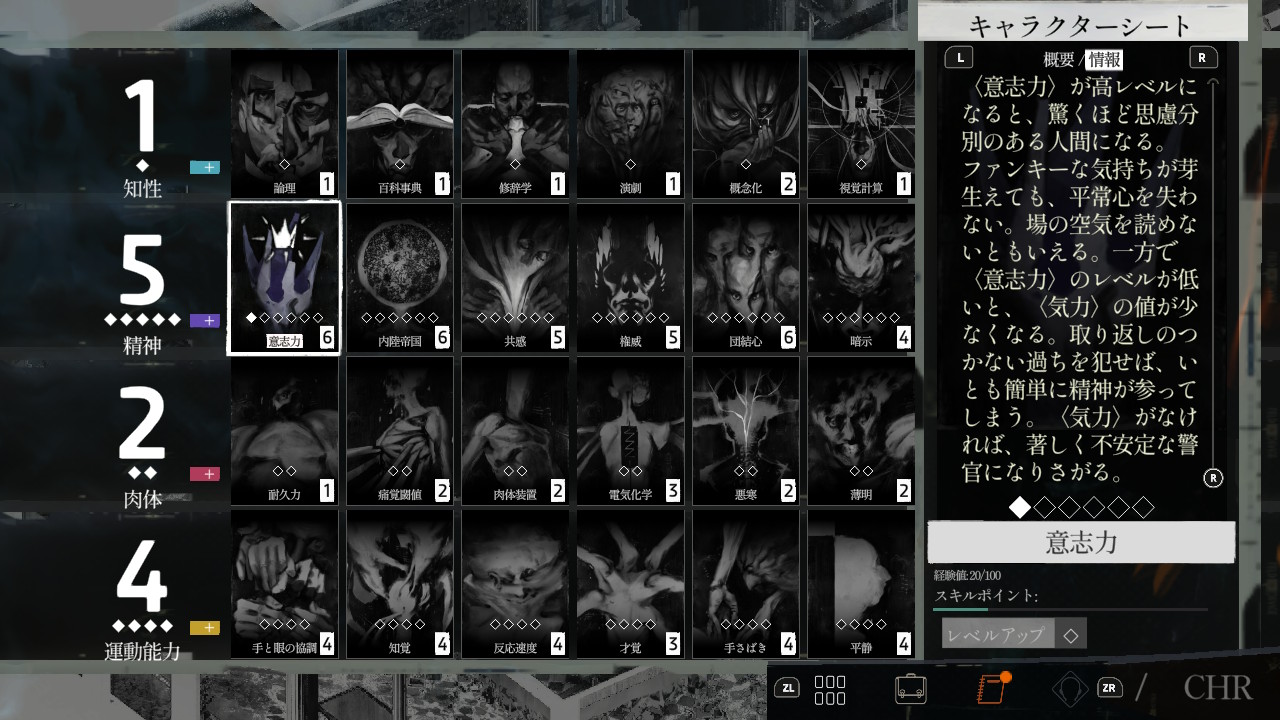The width and height of the screenshot is (1280, 720).
Task: Open the journal notebook icon
Action: [991, 689]
